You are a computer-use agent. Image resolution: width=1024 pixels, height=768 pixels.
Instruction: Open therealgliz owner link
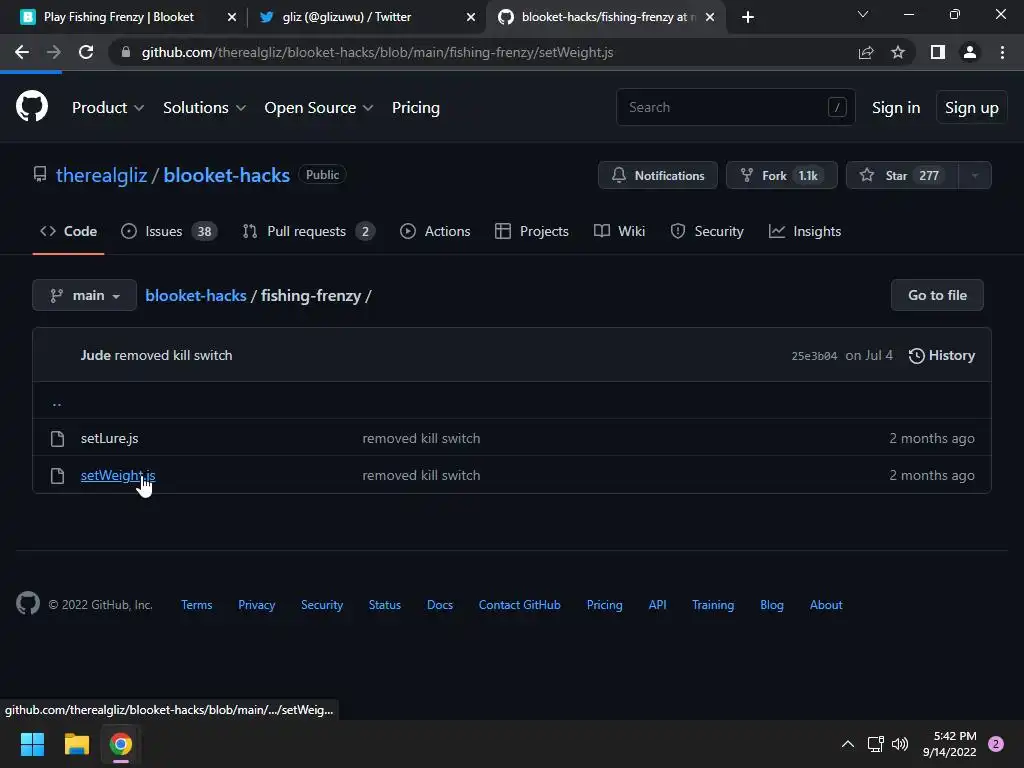pyautogui.click(x=101, y=175)
